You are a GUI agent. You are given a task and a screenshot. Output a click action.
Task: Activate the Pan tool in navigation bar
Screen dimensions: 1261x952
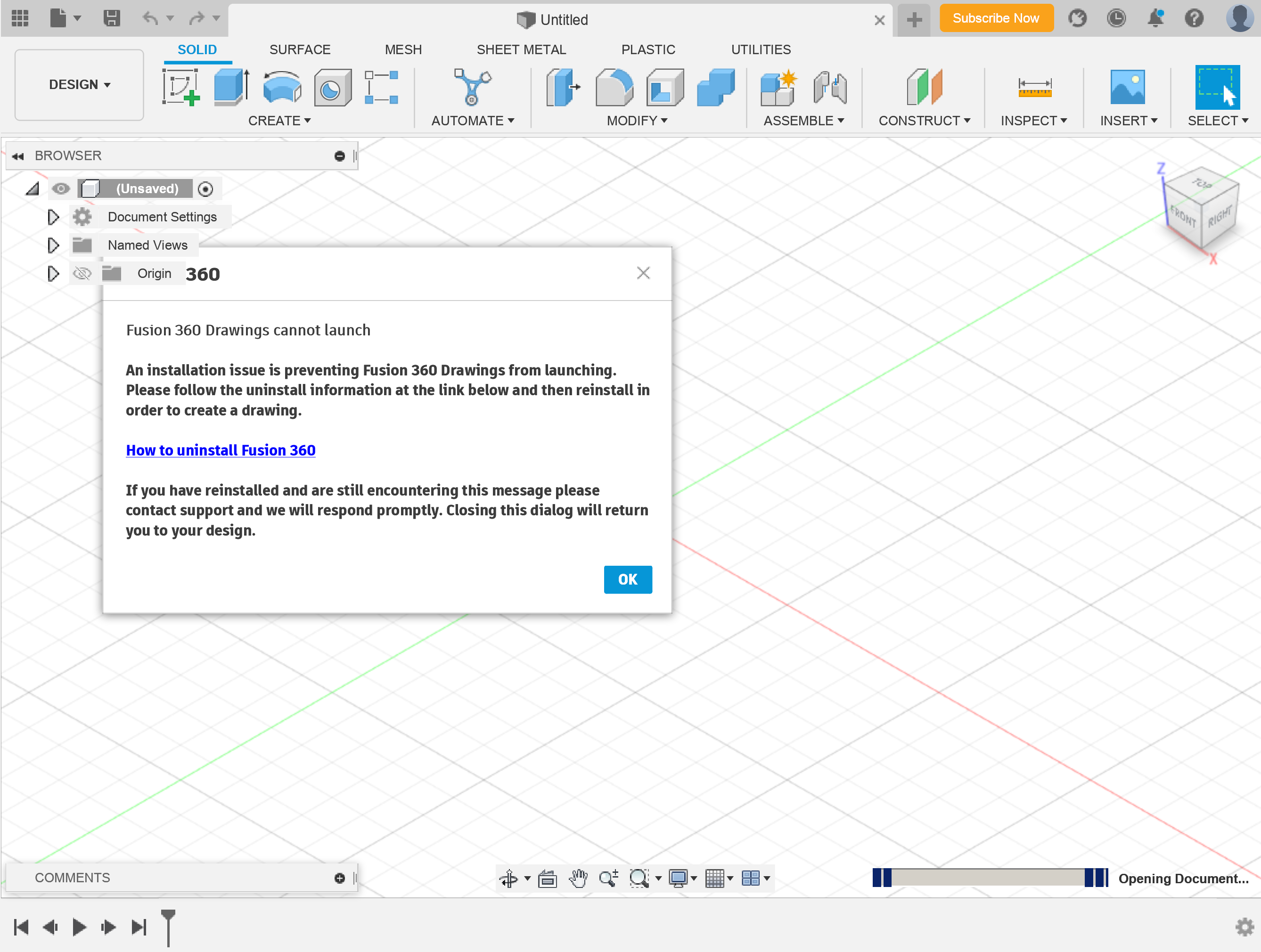578,878
